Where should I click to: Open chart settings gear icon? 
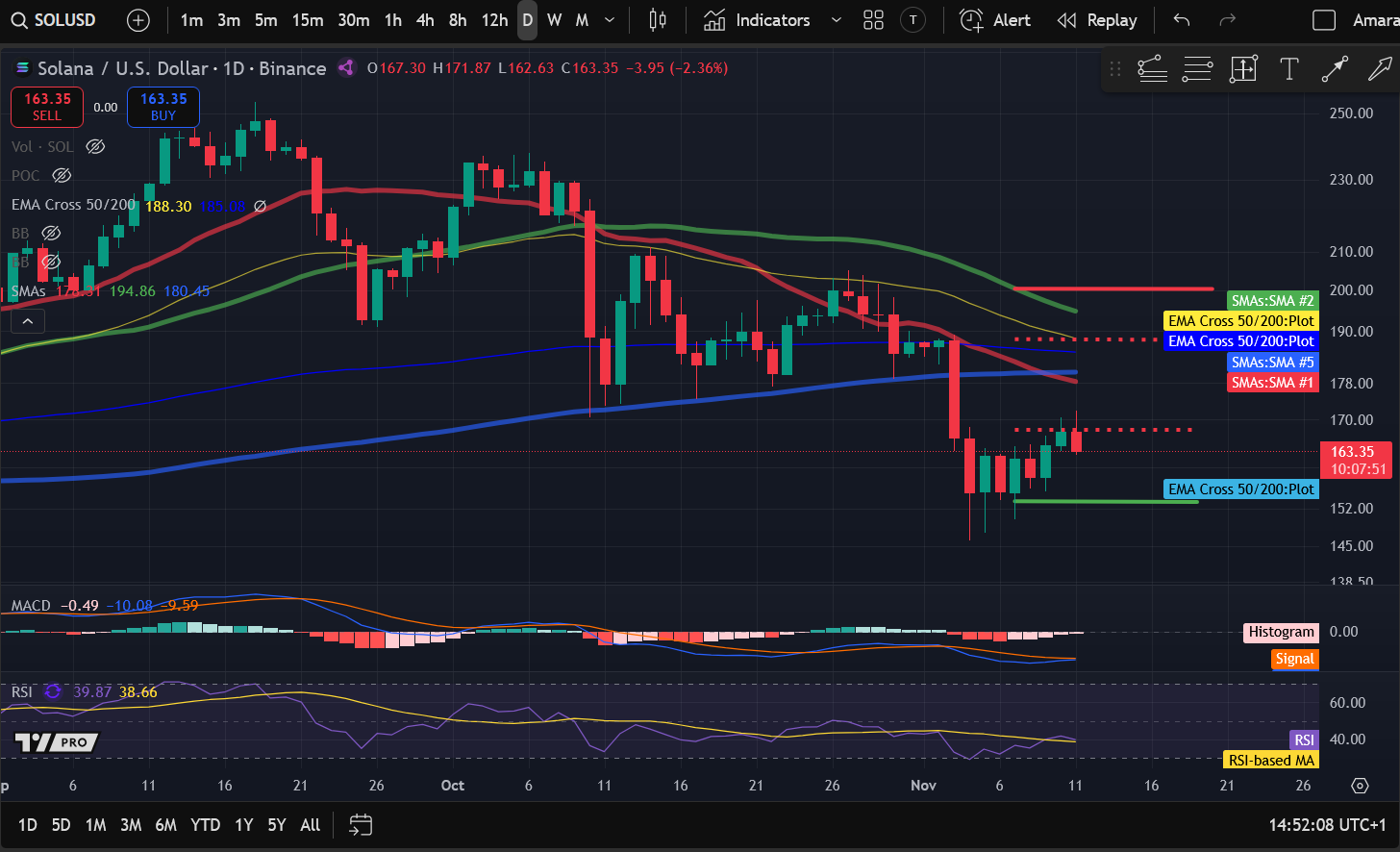[x=1360, y=786]
